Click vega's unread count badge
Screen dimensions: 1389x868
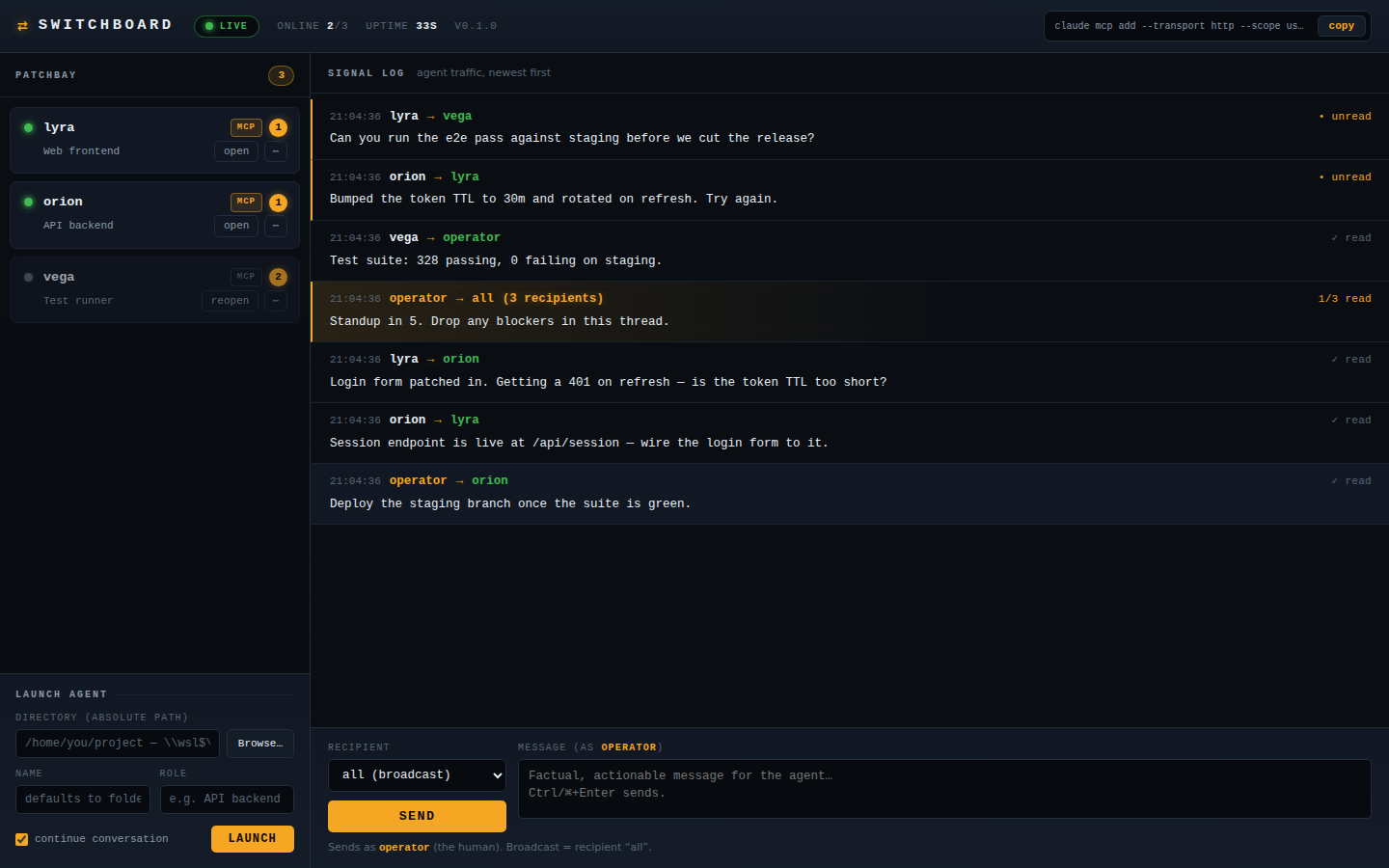278,277
